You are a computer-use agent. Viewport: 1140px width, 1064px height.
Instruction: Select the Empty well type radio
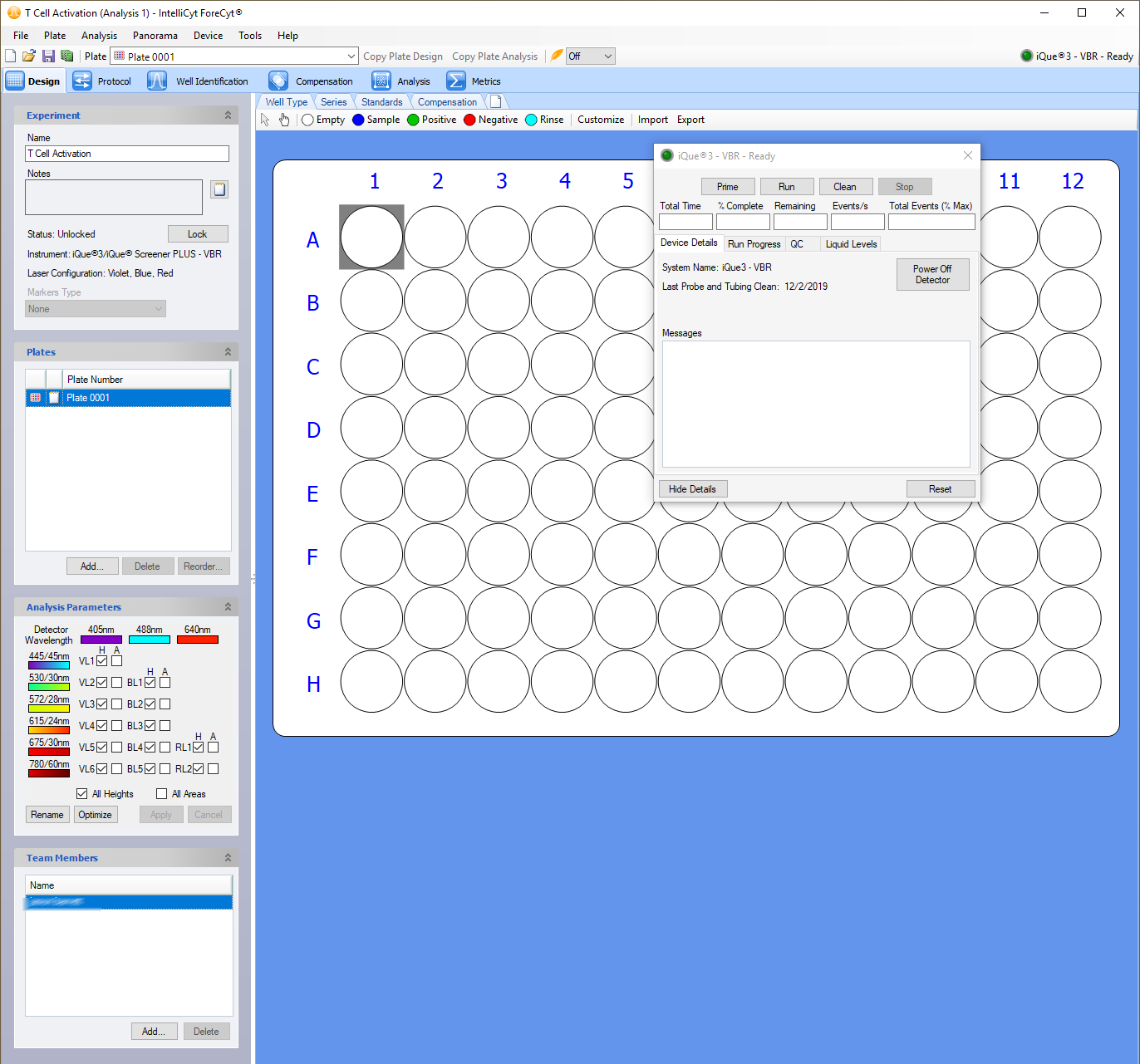(308, 120)
